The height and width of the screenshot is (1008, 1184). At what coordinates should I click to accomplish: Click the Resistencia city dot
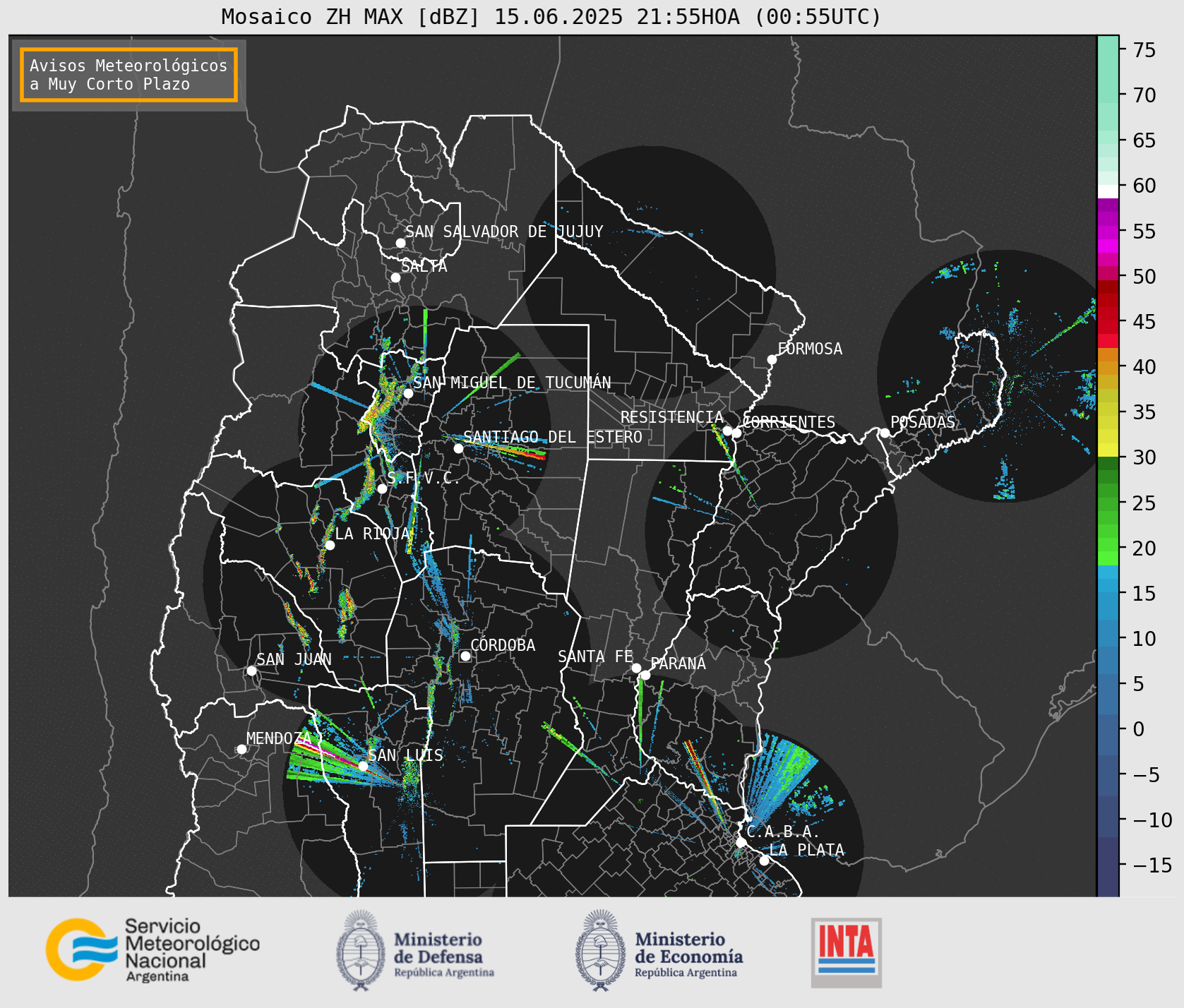point(727,431)
